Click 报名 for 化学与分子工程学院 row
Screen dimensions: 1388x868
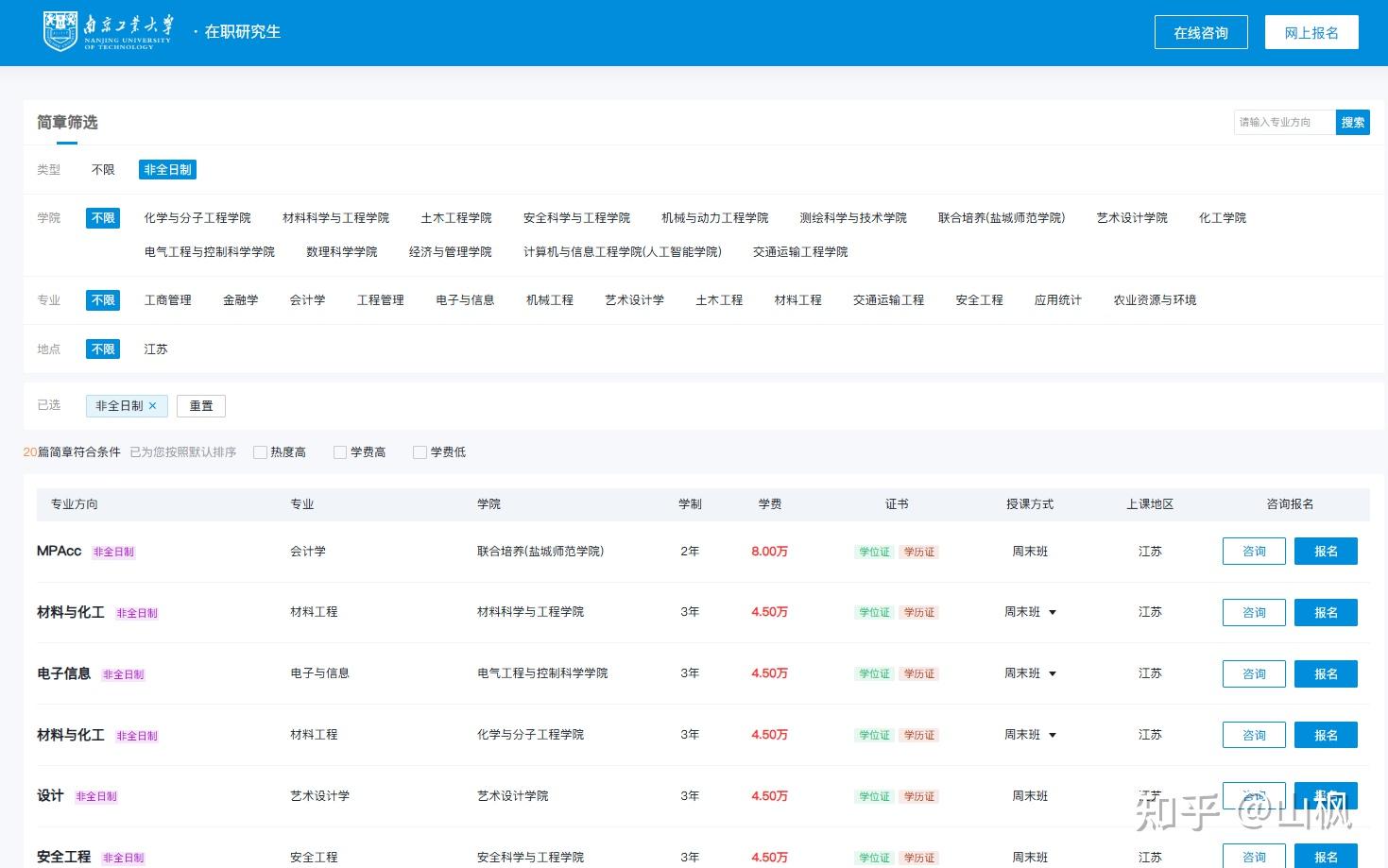click(x=1326, y=736)
